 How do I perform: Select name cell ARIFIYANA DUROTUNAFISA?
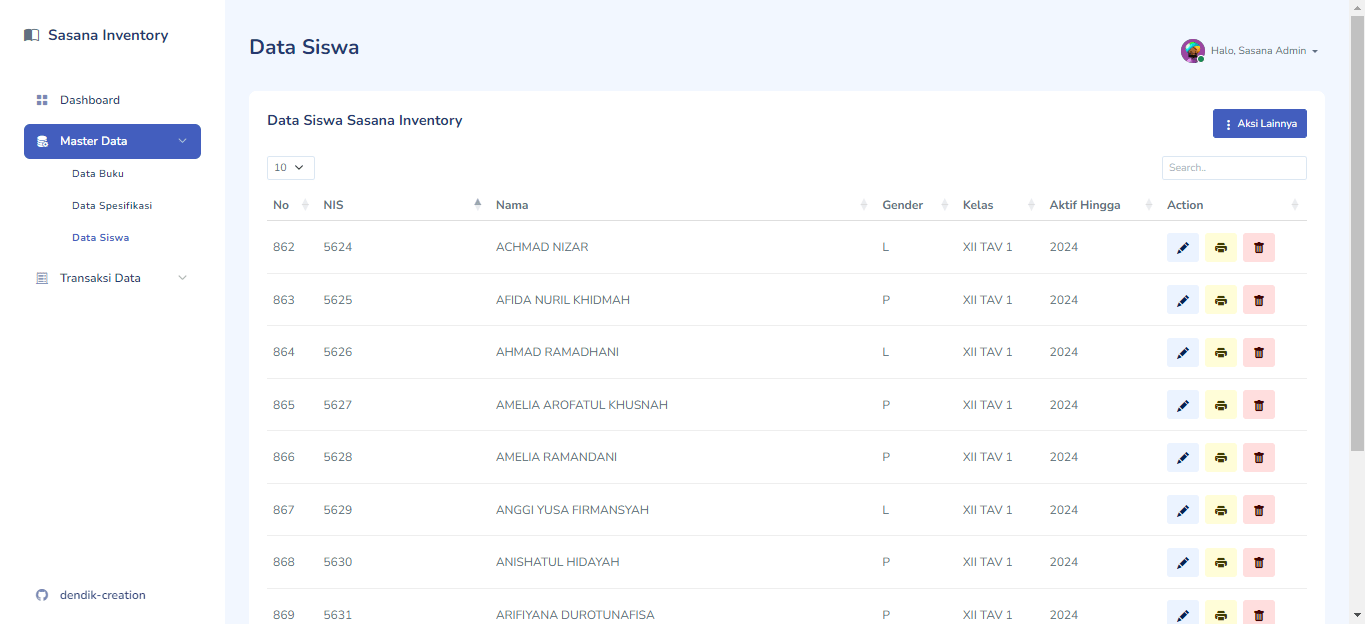(575, 615)
